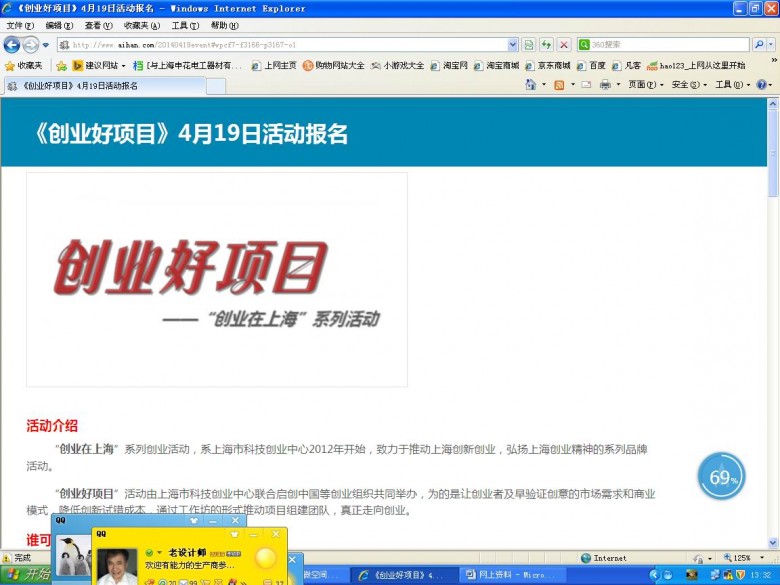Open the 收藏夹(A) menu
This screenshot has width=780, height=585.
[142, 25]
